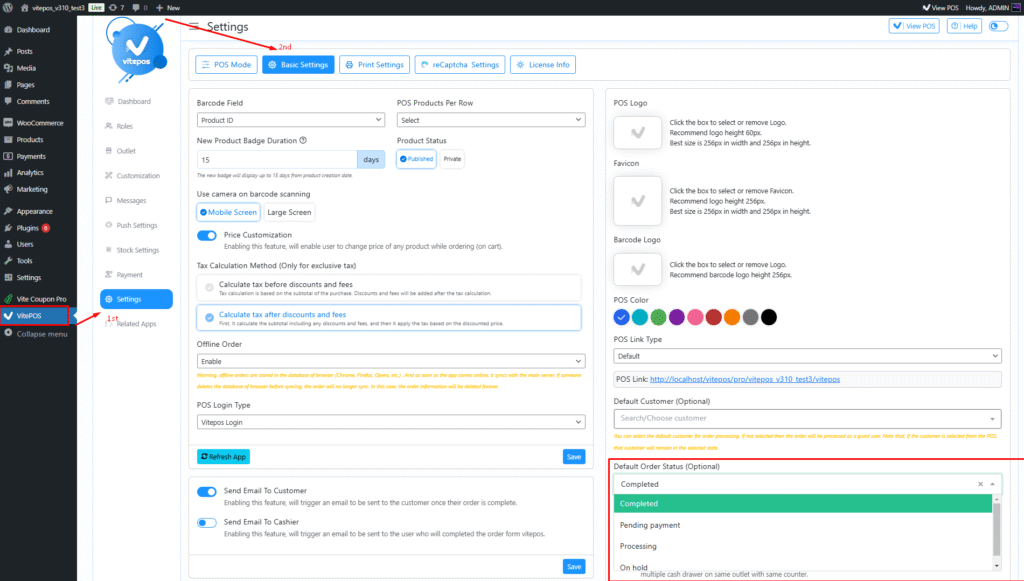
Task: Clear the Completed order status selection
Action: point(980,484)
